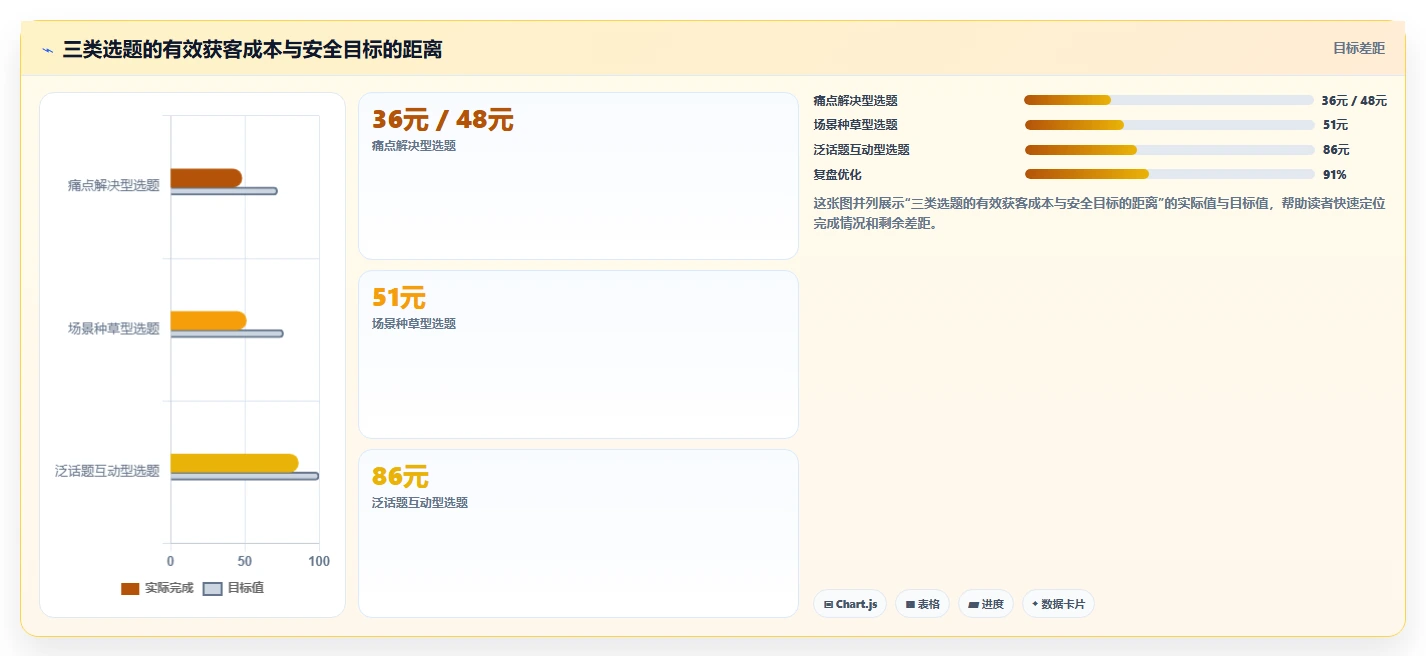Click the orange actual bar for 场景种草型选题

(208, 321)
